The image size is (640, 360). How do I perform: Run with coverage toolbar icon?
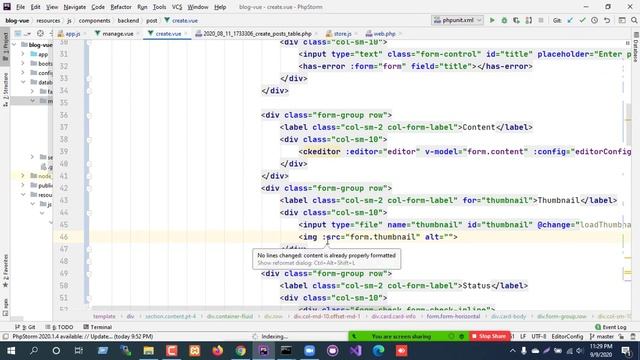[x=516, y=20]
